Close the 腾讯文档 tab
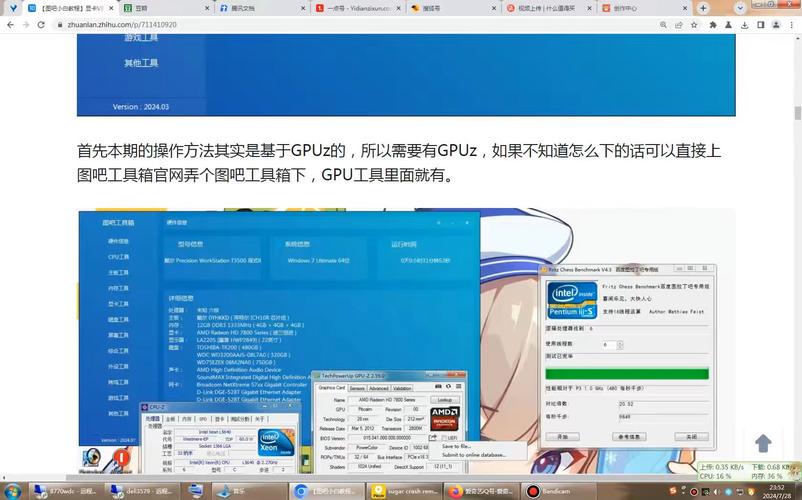The height and width of the screenshot is (500, 802). 303,8
